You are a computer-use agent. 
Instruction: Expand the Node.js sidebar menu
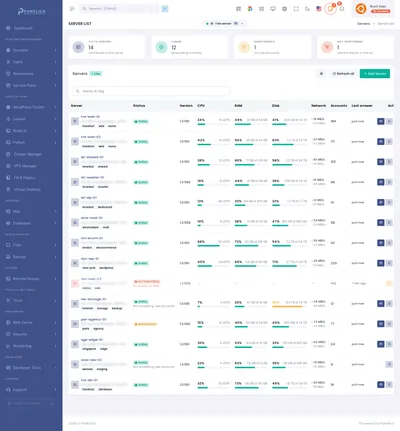pos(31,131)
